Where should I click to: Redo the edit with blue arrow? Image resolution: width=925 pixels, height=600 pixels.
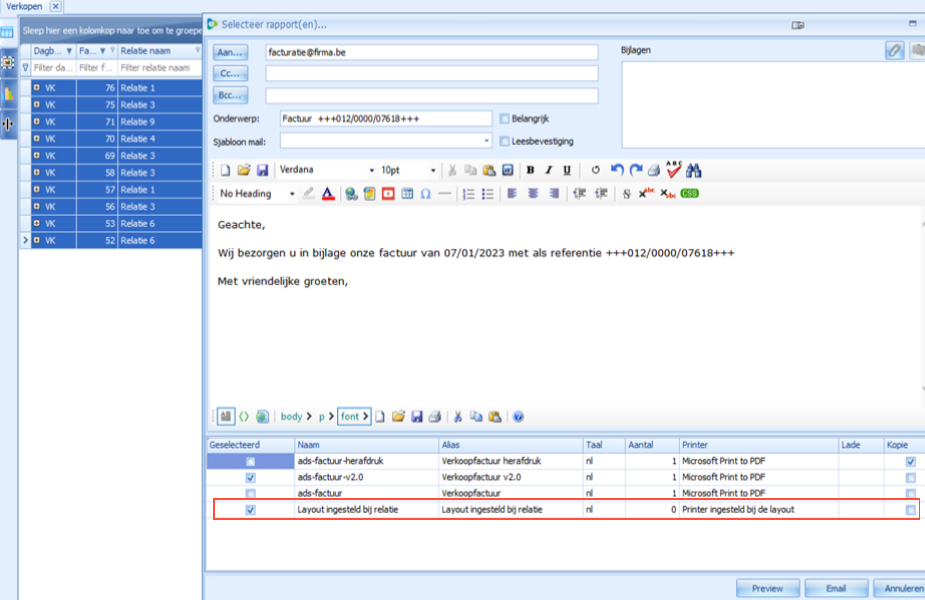coord(635,171)
